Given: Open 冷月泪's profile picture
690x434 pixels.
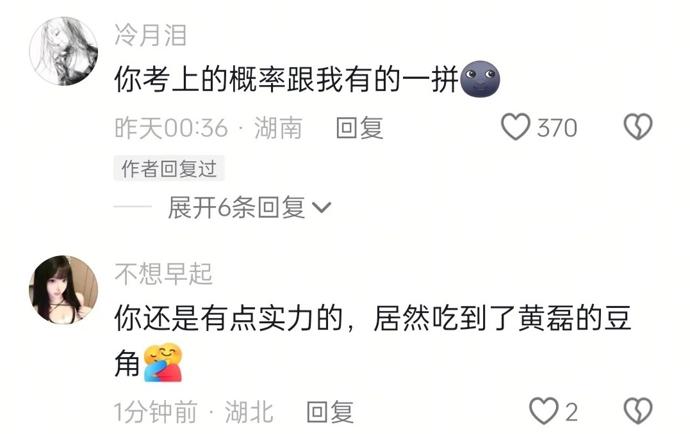Looking at the screenshot, I should point(63,51).
